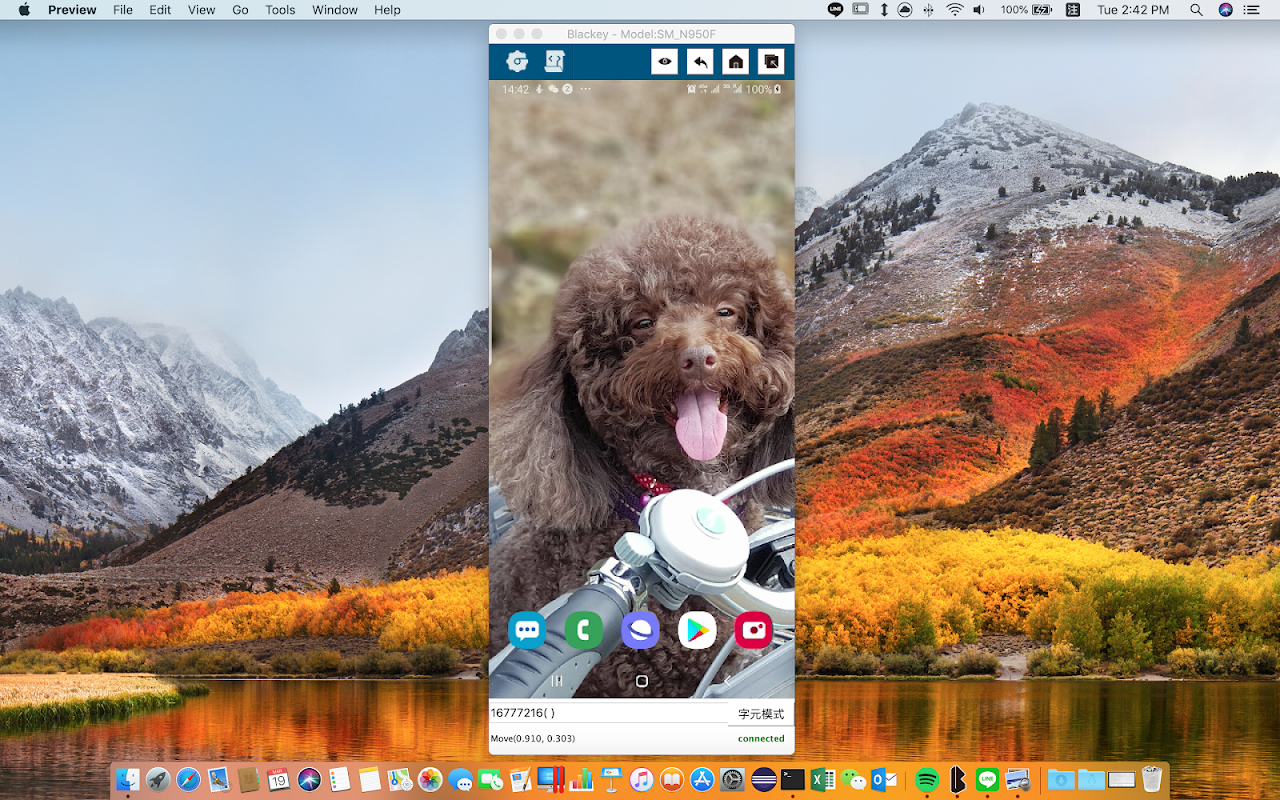Image resolution: width=1280 pixels, height=800 pixels.
Task: Launch Samsung Internet browser app
Action: (x=640, y=630)
